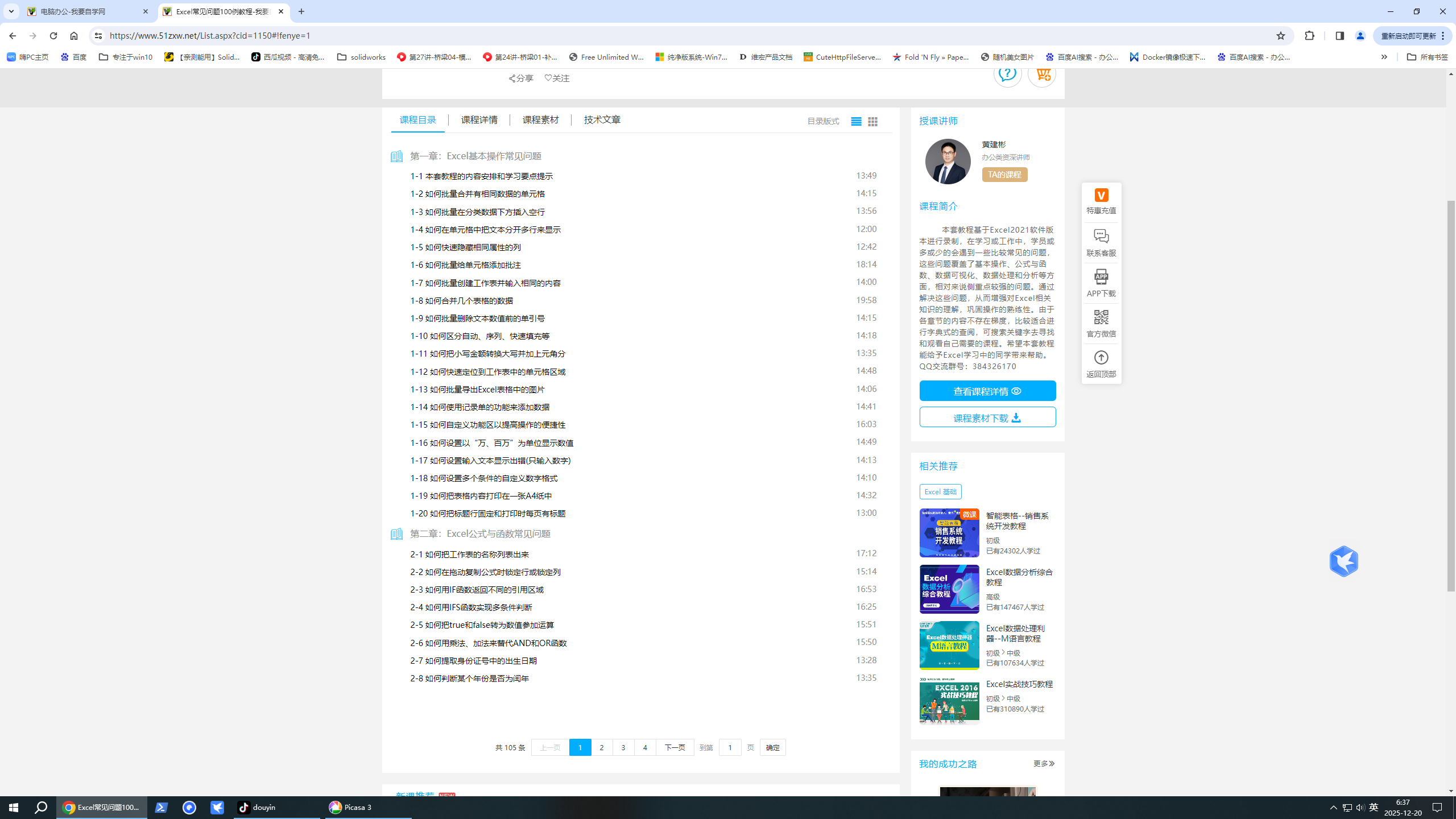Open the tab search dropdown arrow
1456x819 pixels.
[x=11, y=11]
